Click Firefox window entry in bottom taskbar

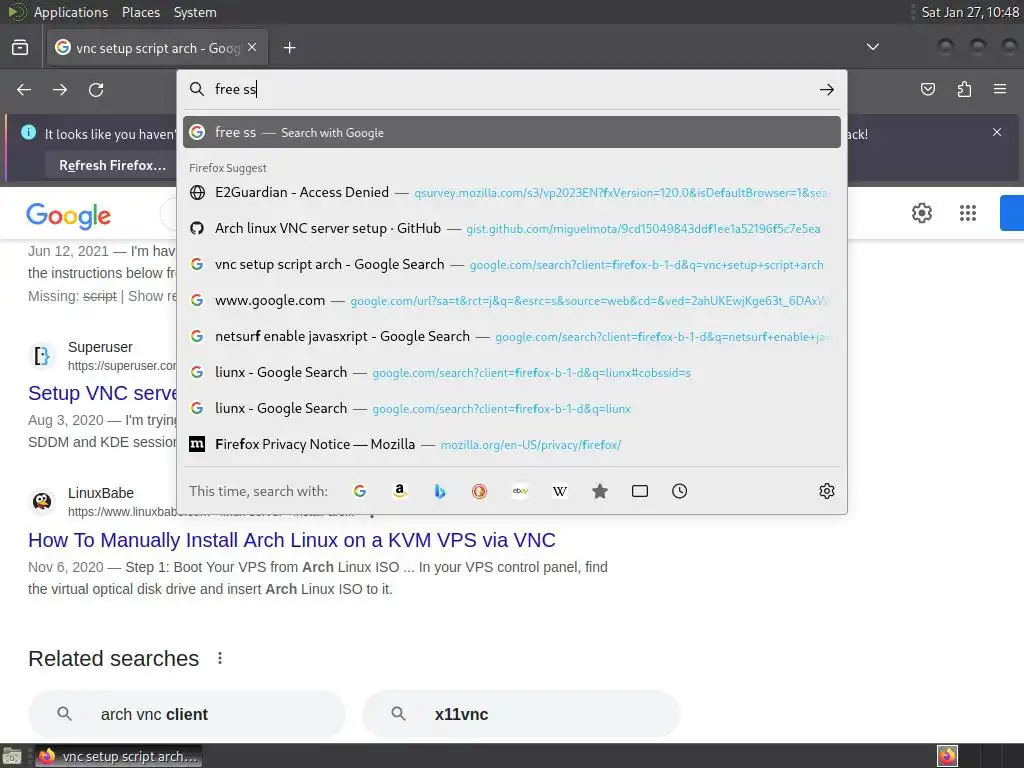[118, 756]
